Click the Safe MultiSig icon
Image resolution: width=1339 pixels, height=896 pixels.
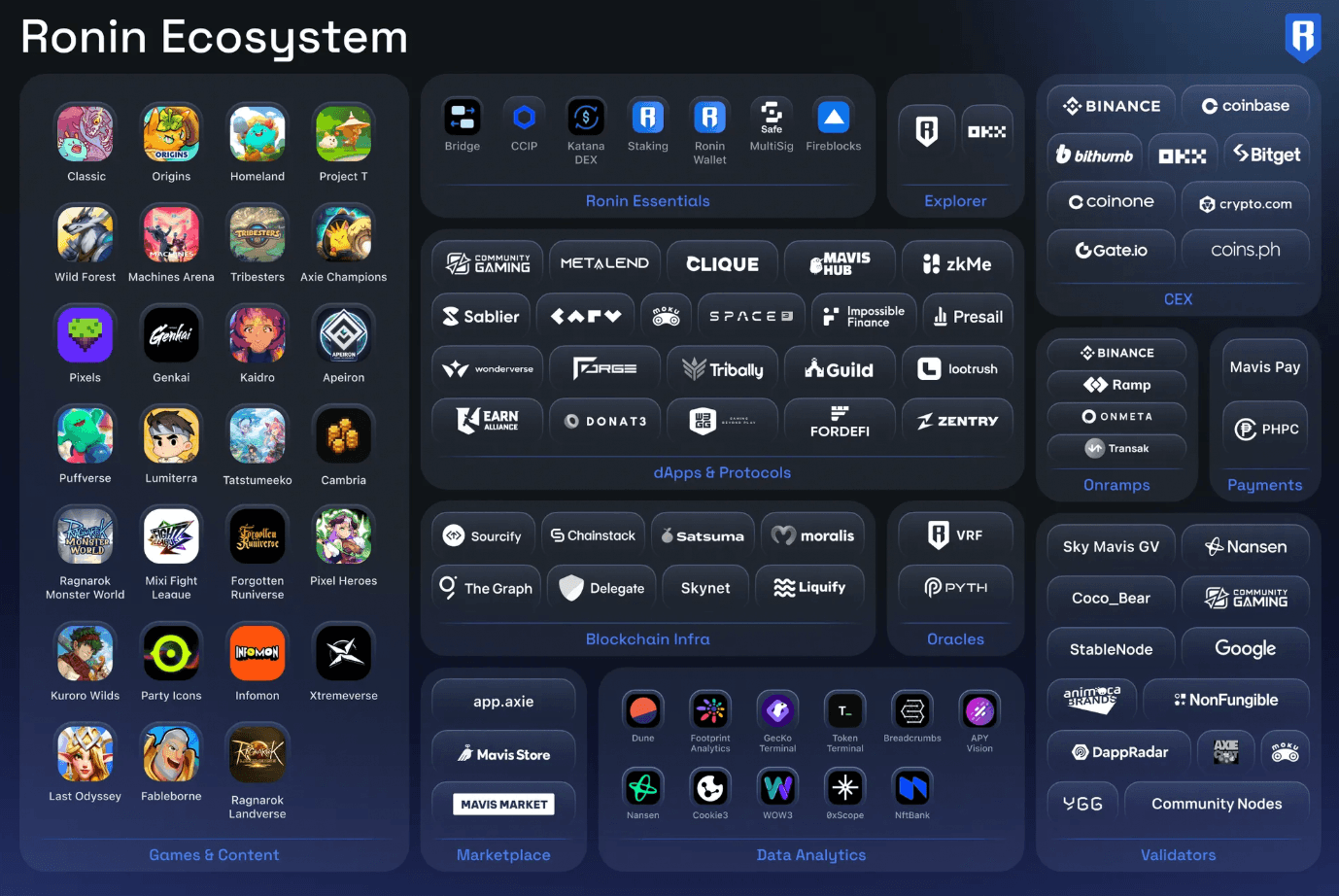click(772, 119)
